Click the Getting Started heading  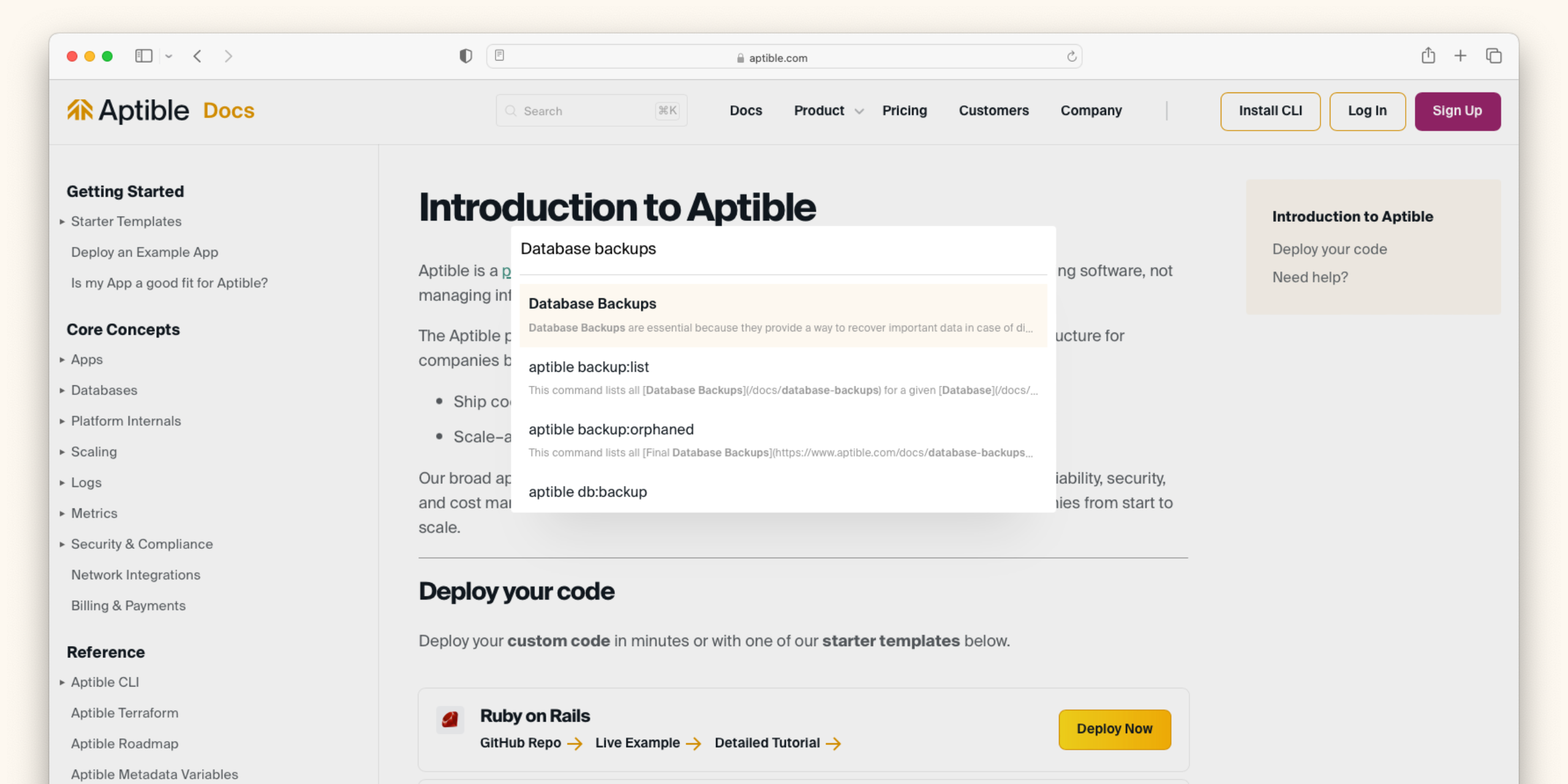(x=126, y=192)
